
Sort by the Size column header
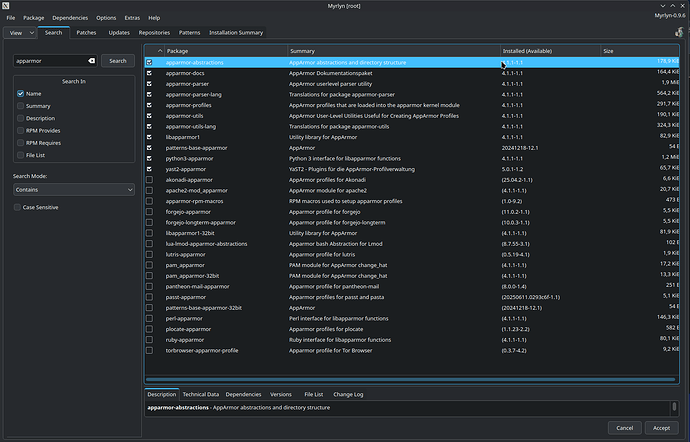tap(640, 51)
